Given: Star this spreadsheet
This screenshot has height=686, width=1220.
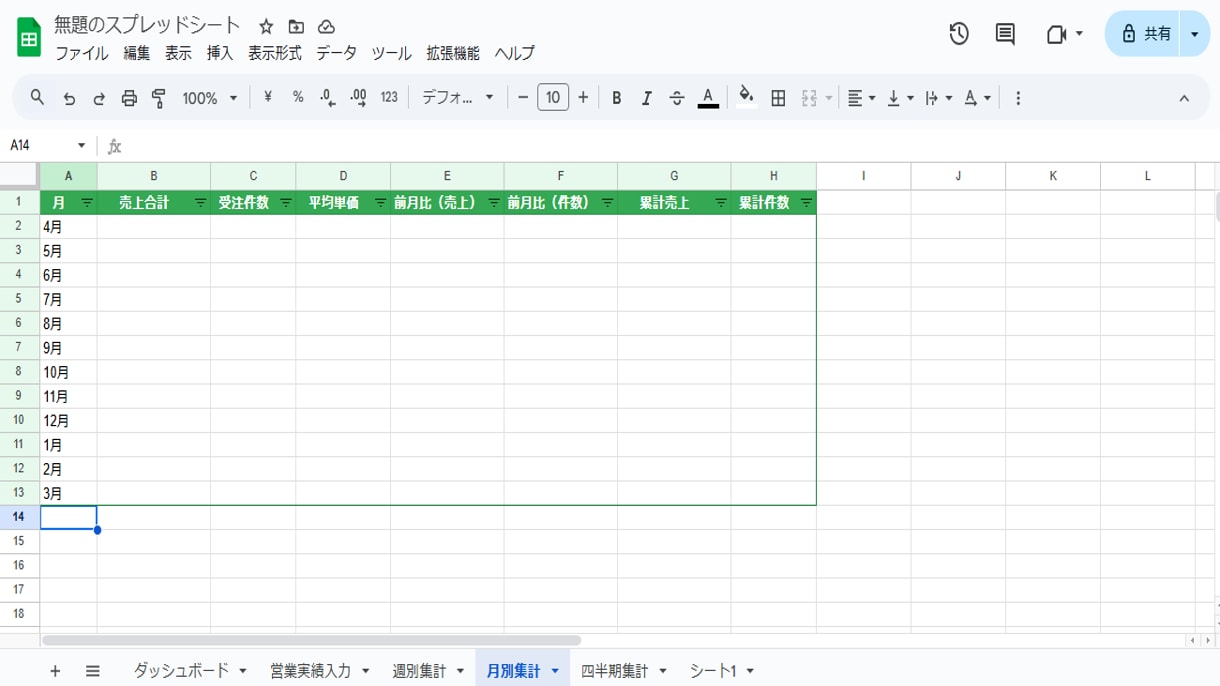Looking at the screenshot, I should coord(266,27).
